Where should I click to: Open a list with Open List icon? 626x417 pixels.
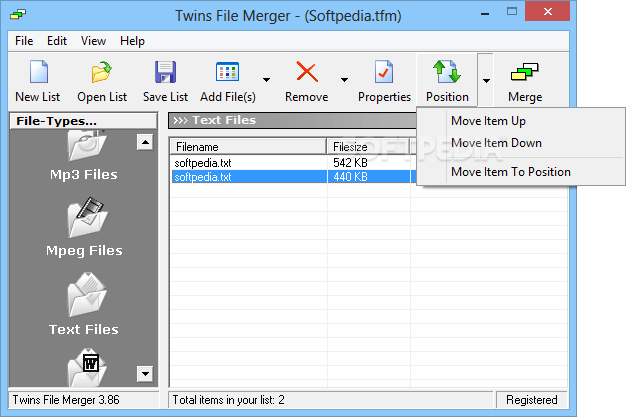[x=101, y=72]
